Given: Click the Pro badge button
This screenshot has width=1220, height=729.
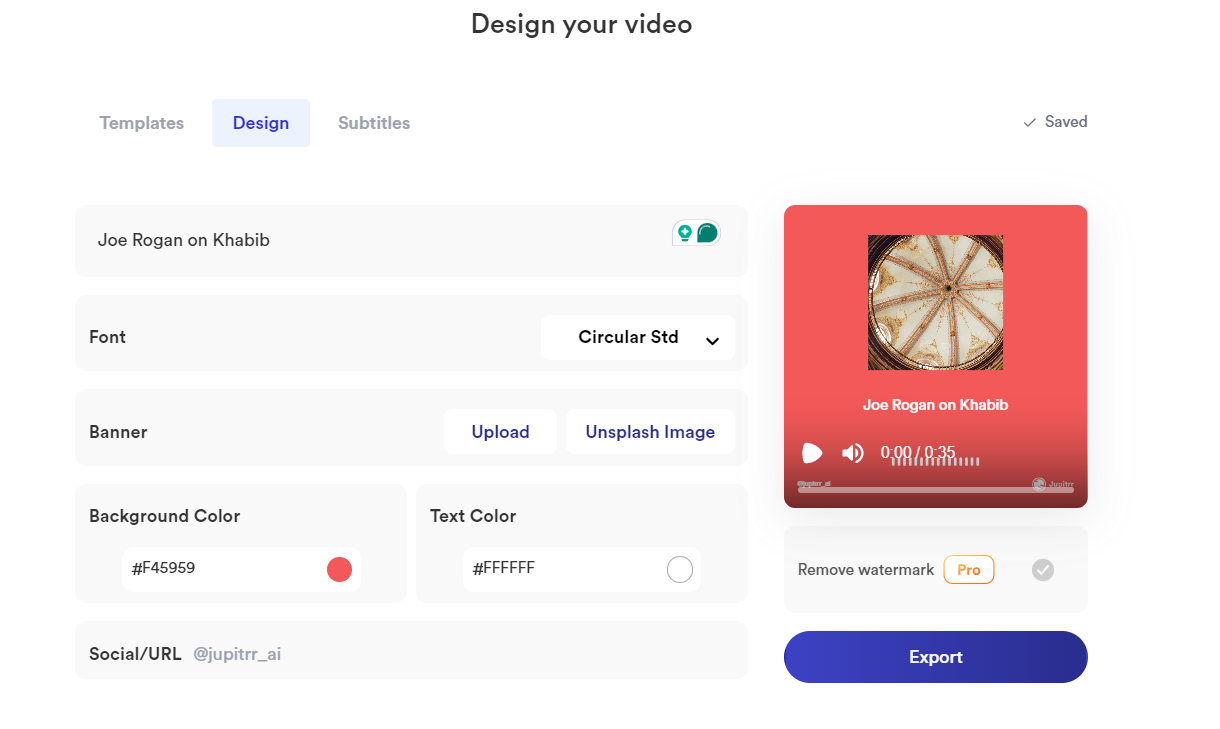Looking at the screenshot, I should [969, 570].
